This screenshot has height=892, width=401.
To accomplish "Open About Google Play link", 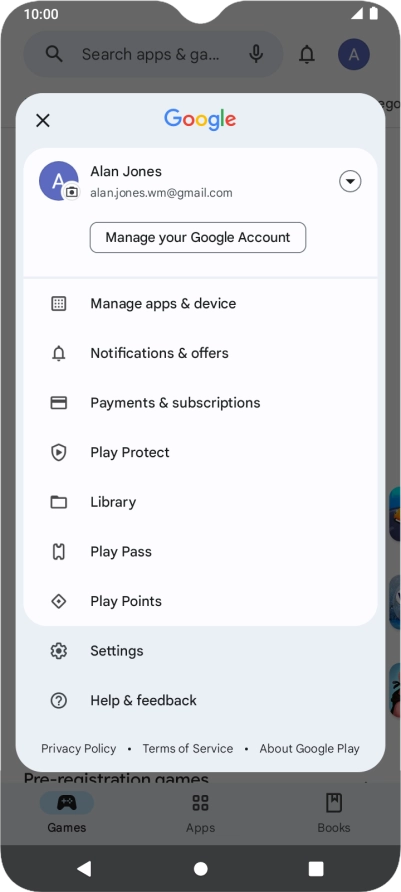I will (309, 749).
